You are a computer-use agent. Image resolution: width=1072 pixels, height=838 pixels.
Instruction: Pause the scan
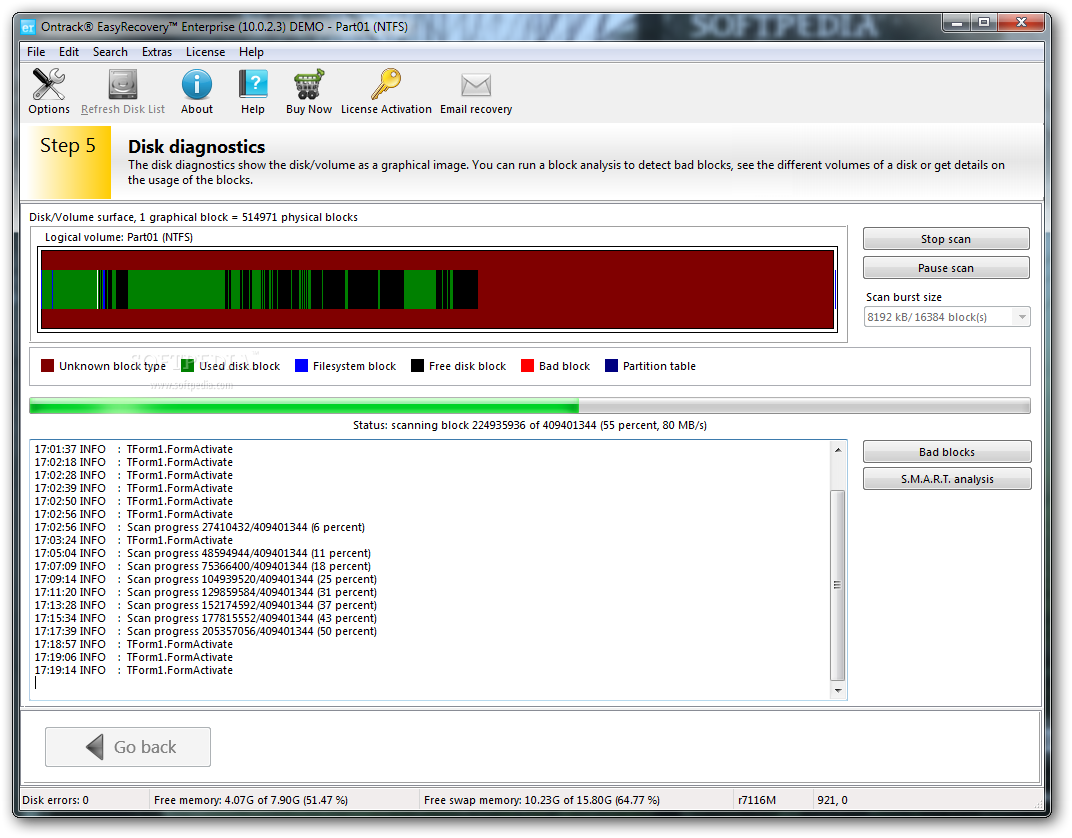pos(946,267)
